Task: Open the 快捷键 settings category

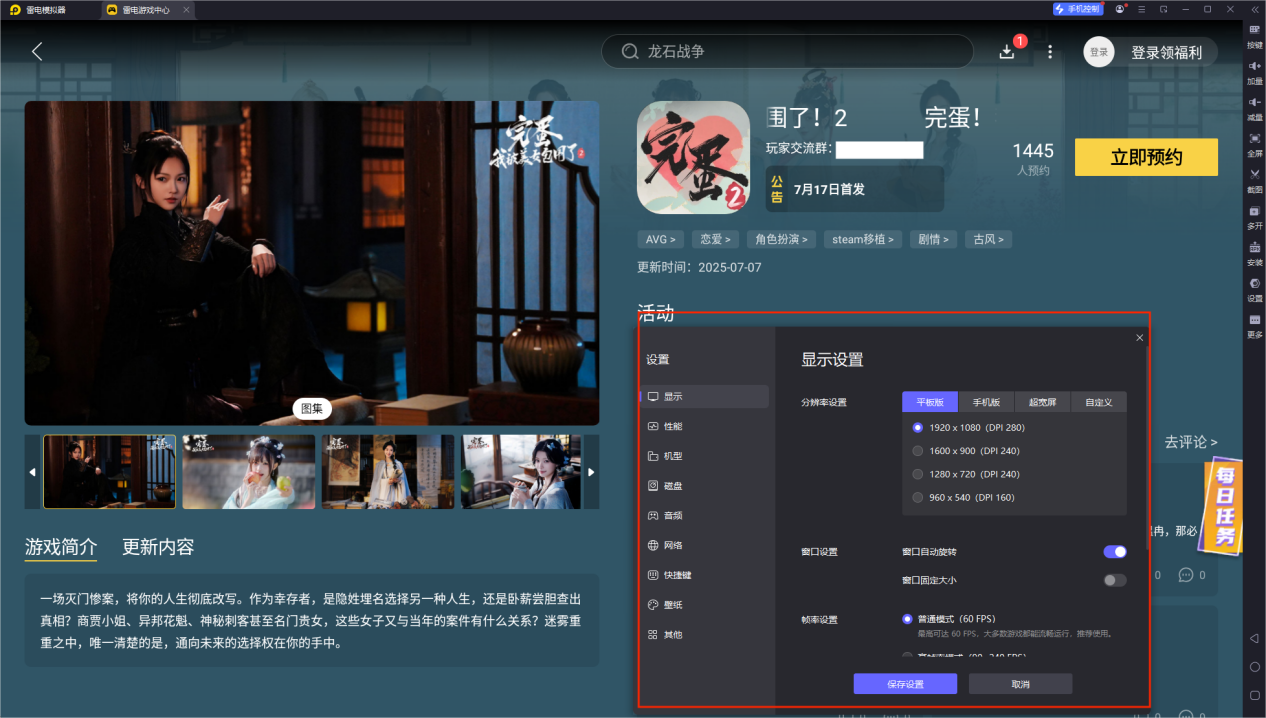Action: pos(704,575)
